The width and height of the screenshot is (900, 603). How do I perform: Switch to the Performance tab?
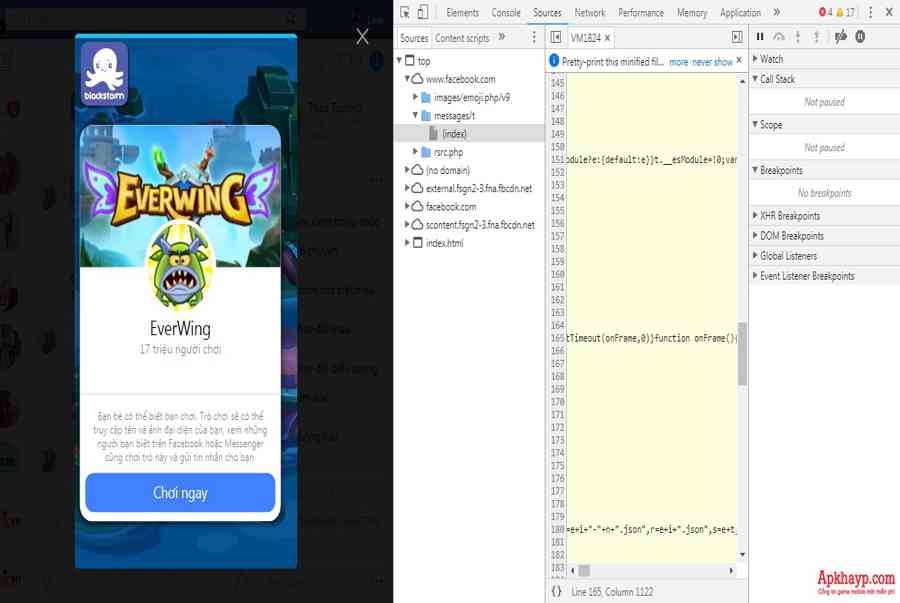tap(641, 13)
